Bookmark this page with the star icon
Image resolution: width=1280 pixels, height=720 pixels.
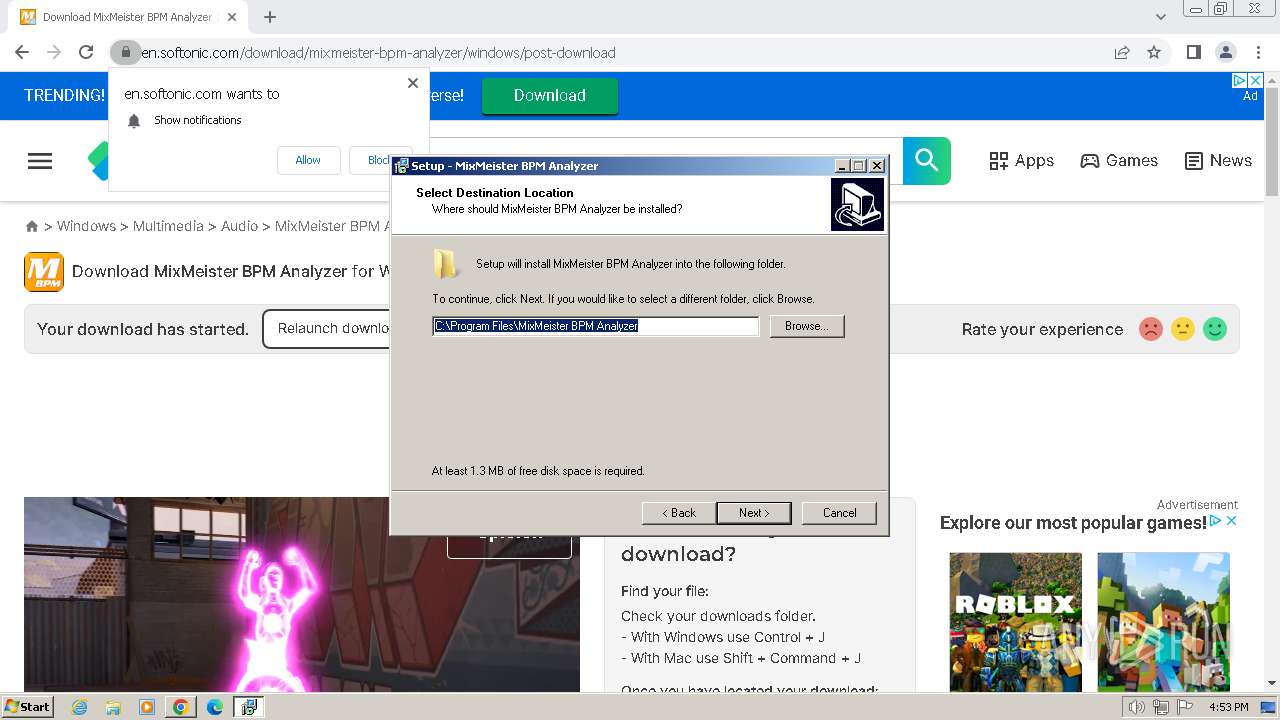coord(1154,52)
